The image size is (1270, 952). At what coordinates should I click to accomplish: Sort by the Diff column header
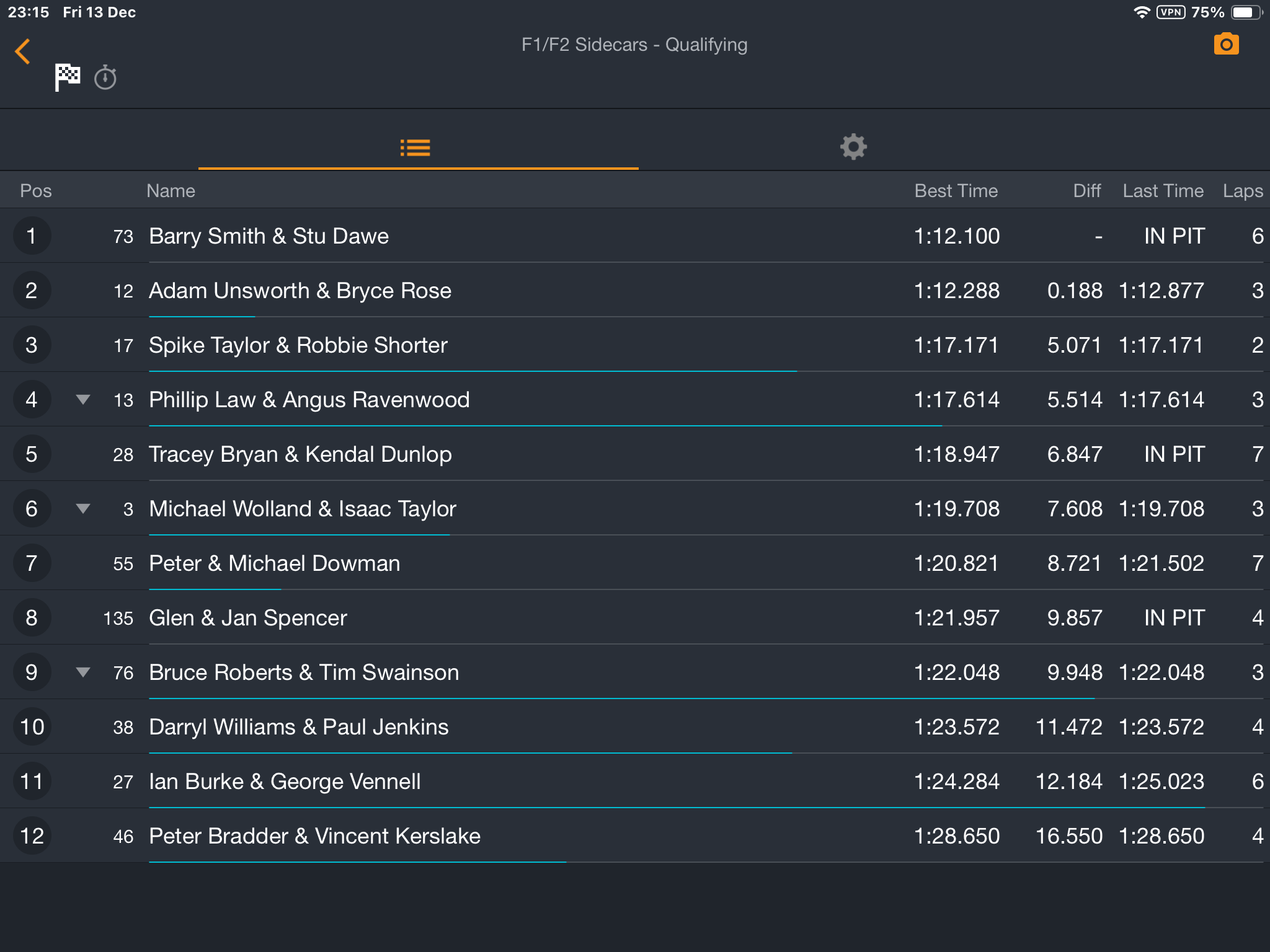pos(1087,191)
